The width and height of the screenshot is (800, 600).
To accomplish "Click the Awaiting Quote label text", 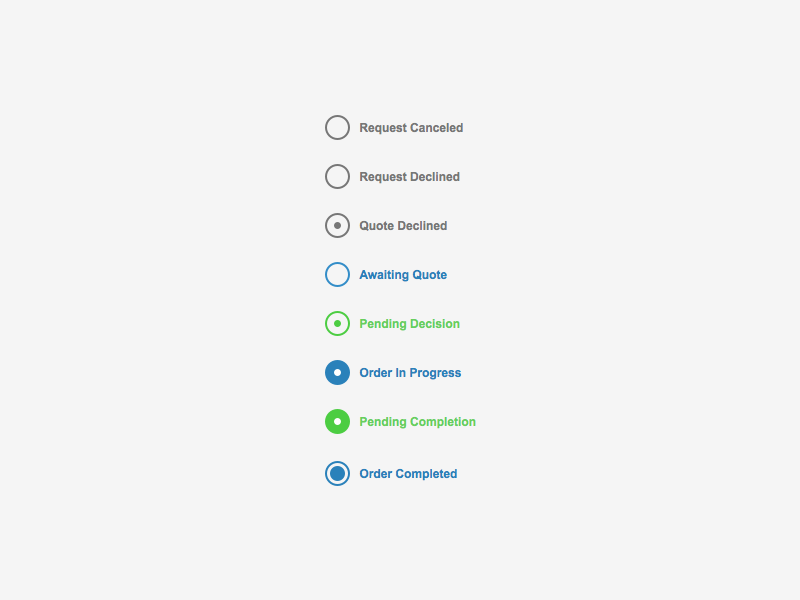I will pyautogui.click(x=403, y=275).
